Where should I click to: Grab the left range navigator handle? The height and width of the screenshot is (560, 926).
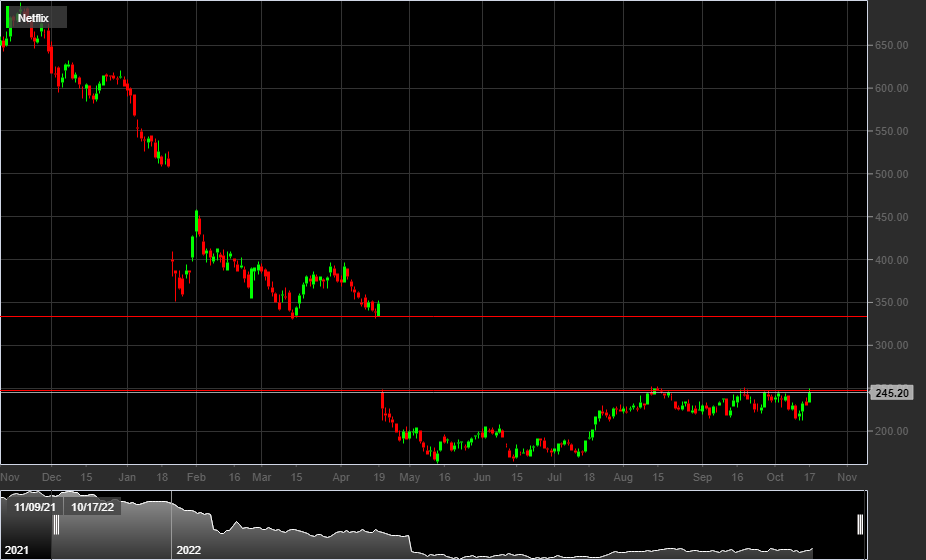(56, 525)
